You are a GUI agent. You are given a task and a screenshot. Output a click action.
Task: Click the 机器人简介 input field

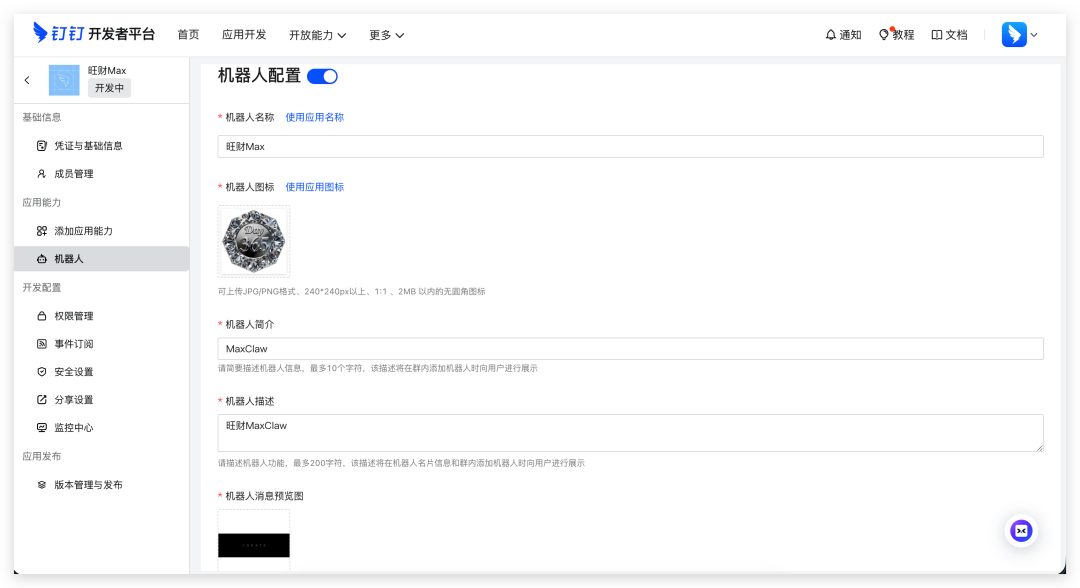[630, 349]
